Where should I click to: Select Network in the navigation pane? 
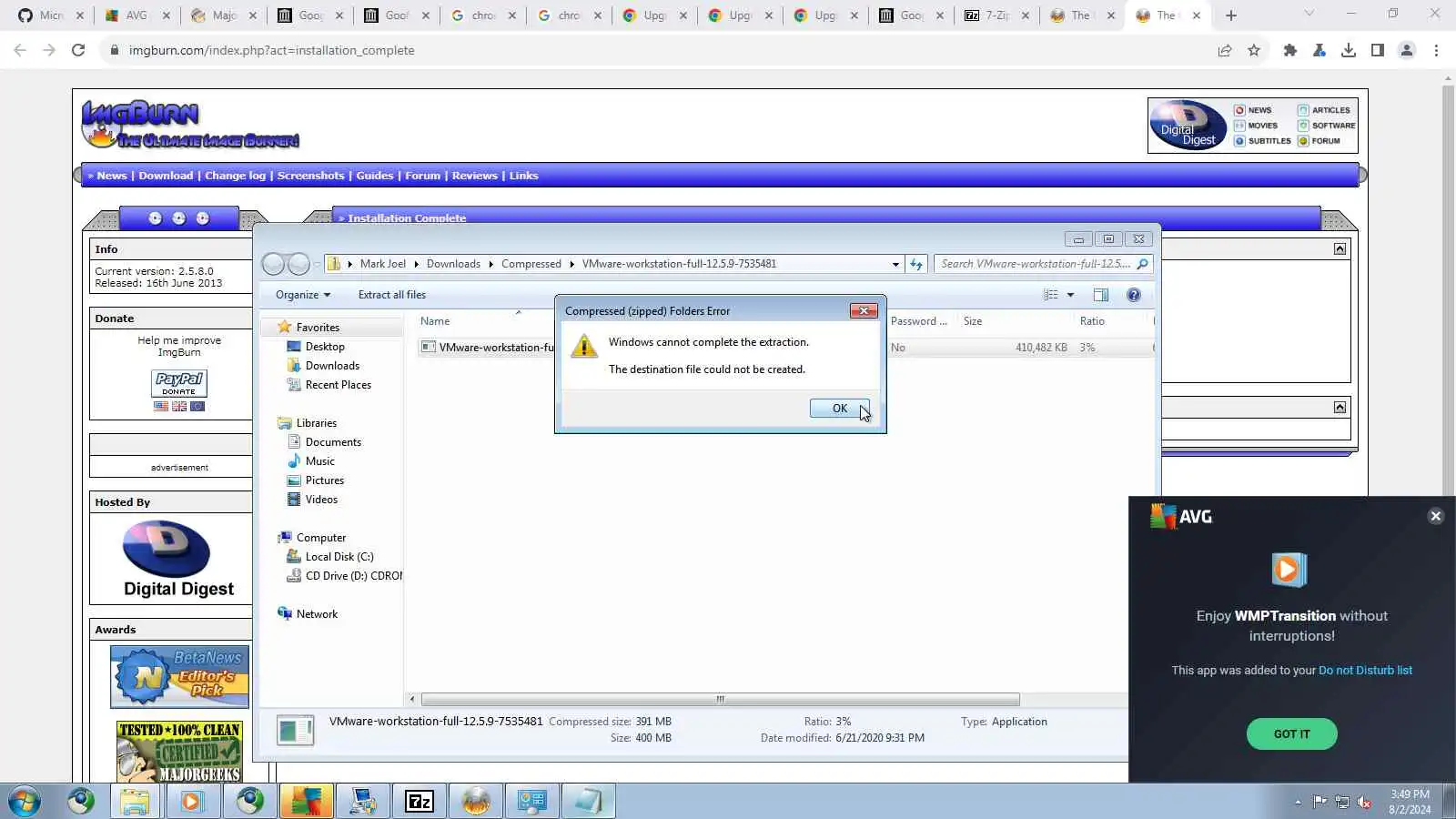pos(317,614)
